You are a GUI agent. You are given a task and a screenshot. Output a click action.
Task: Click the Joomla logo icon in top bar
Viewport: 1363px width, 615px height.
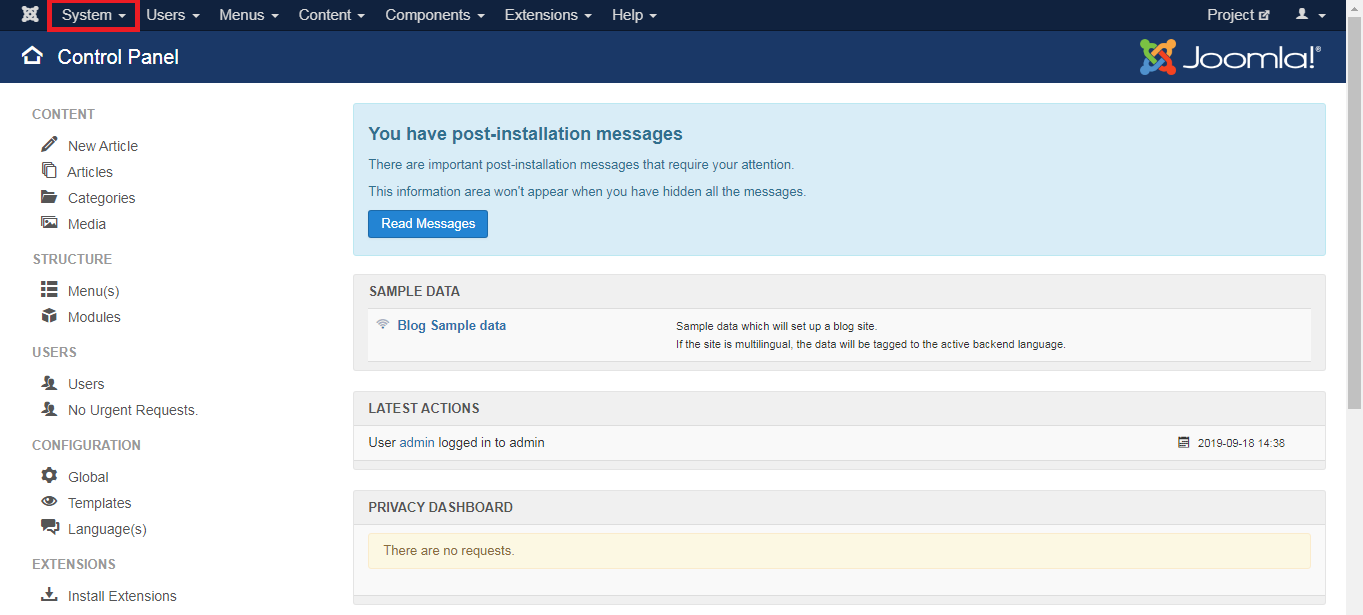coord(30,15)
